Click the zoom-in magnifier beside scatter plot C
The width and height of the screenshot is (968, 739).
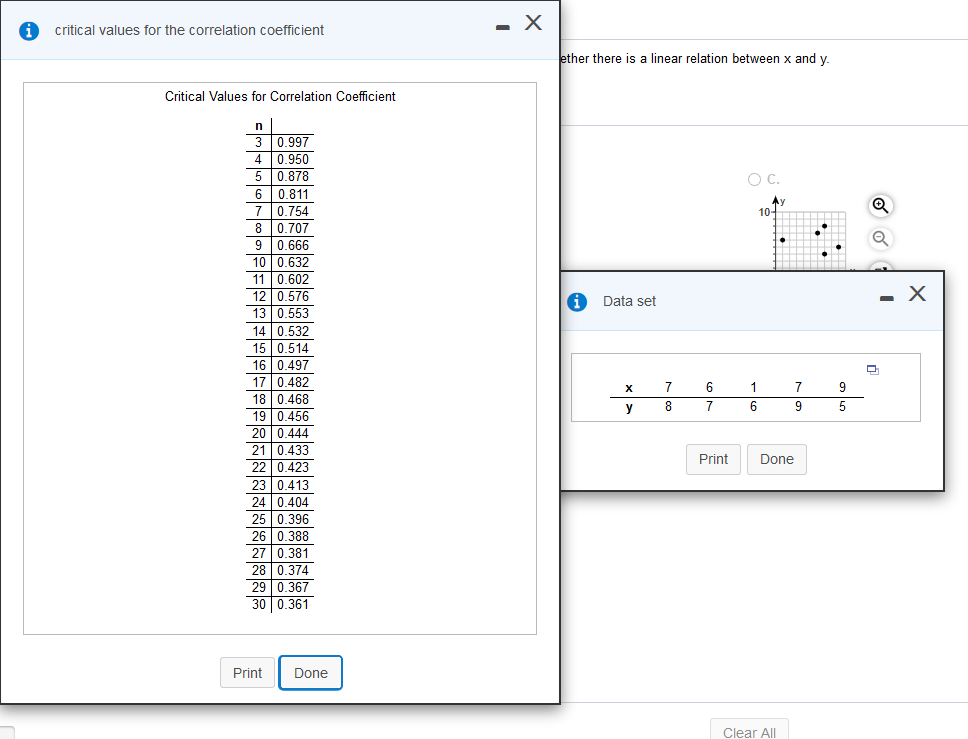(x=879, y=206)
